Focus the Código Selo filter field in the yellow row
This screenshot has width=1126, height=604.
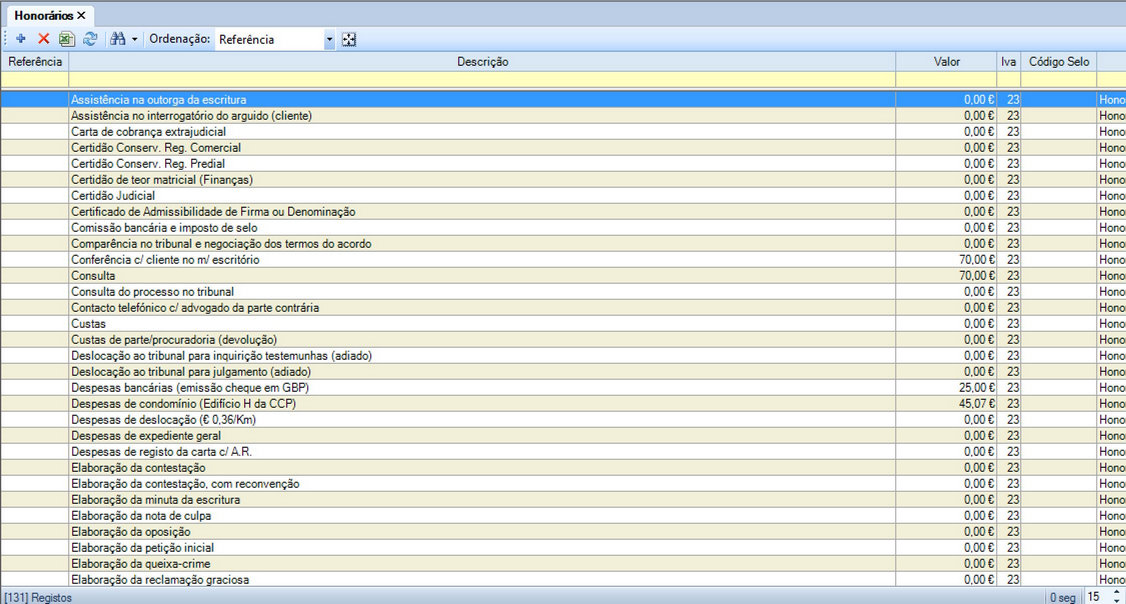[1058, 79]
